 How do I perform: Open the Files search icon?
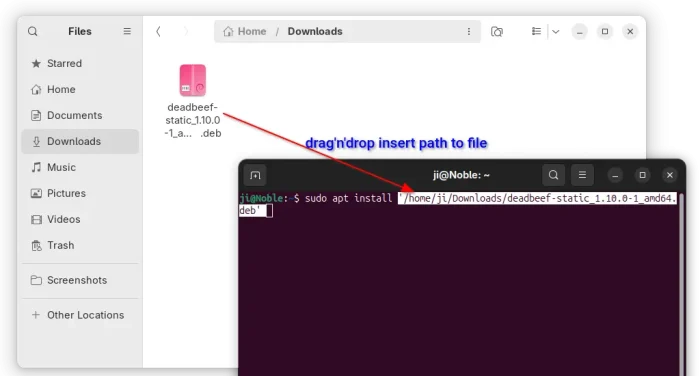[33, 31]
